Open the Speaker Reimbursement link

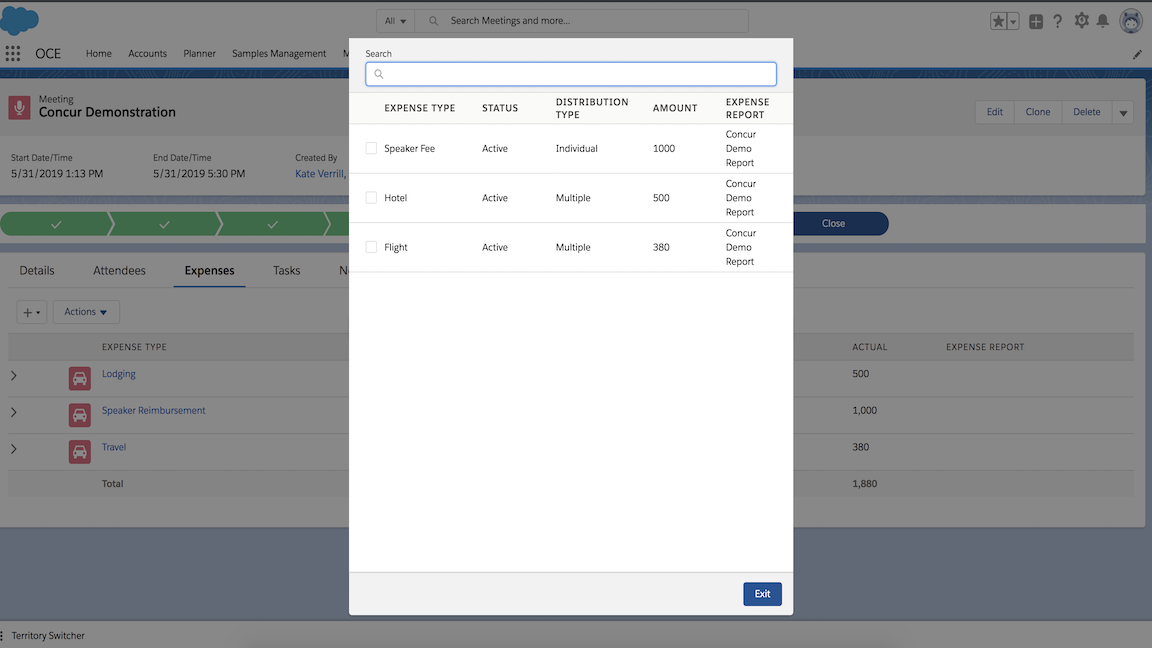pos(154,411)
